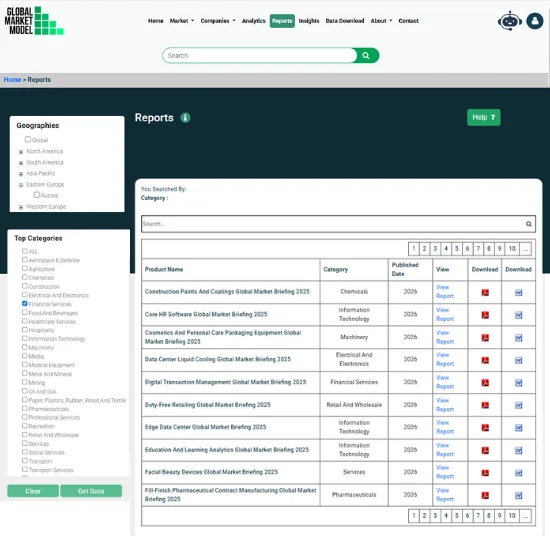Download chart file for Edge Data Center report
Screen dimensions: 550x550
[518, 427]
